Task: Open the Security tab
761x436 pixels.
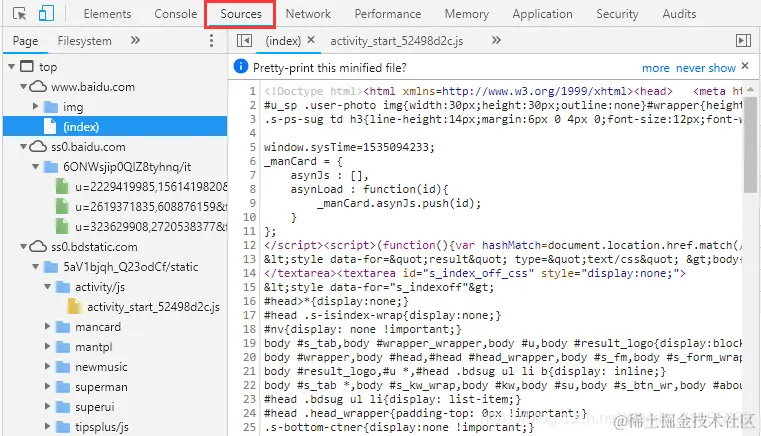Action: (617, 14)
